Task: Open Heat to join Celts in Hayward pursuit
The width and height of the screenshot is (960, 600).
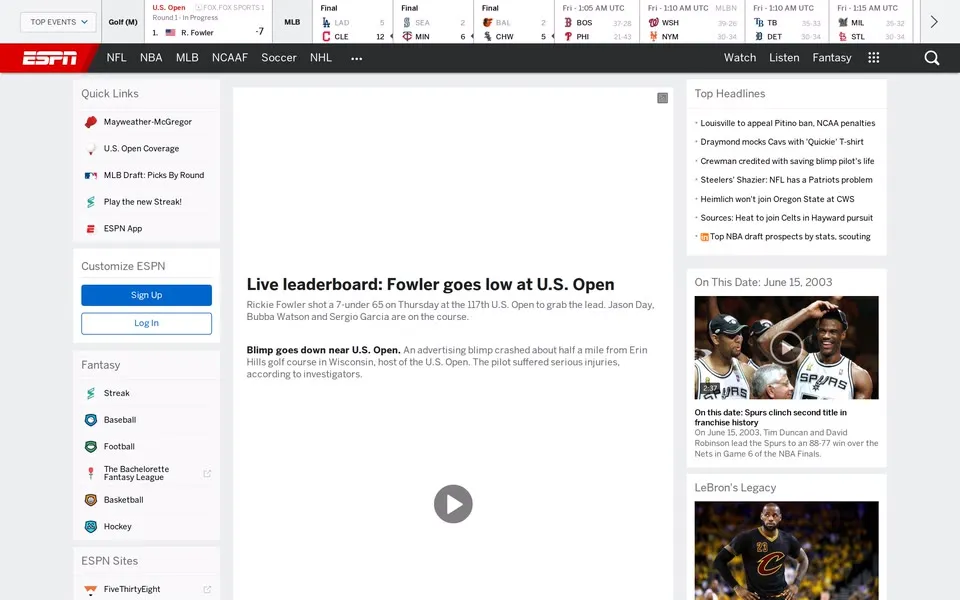Action: click(x=786, y=218)
